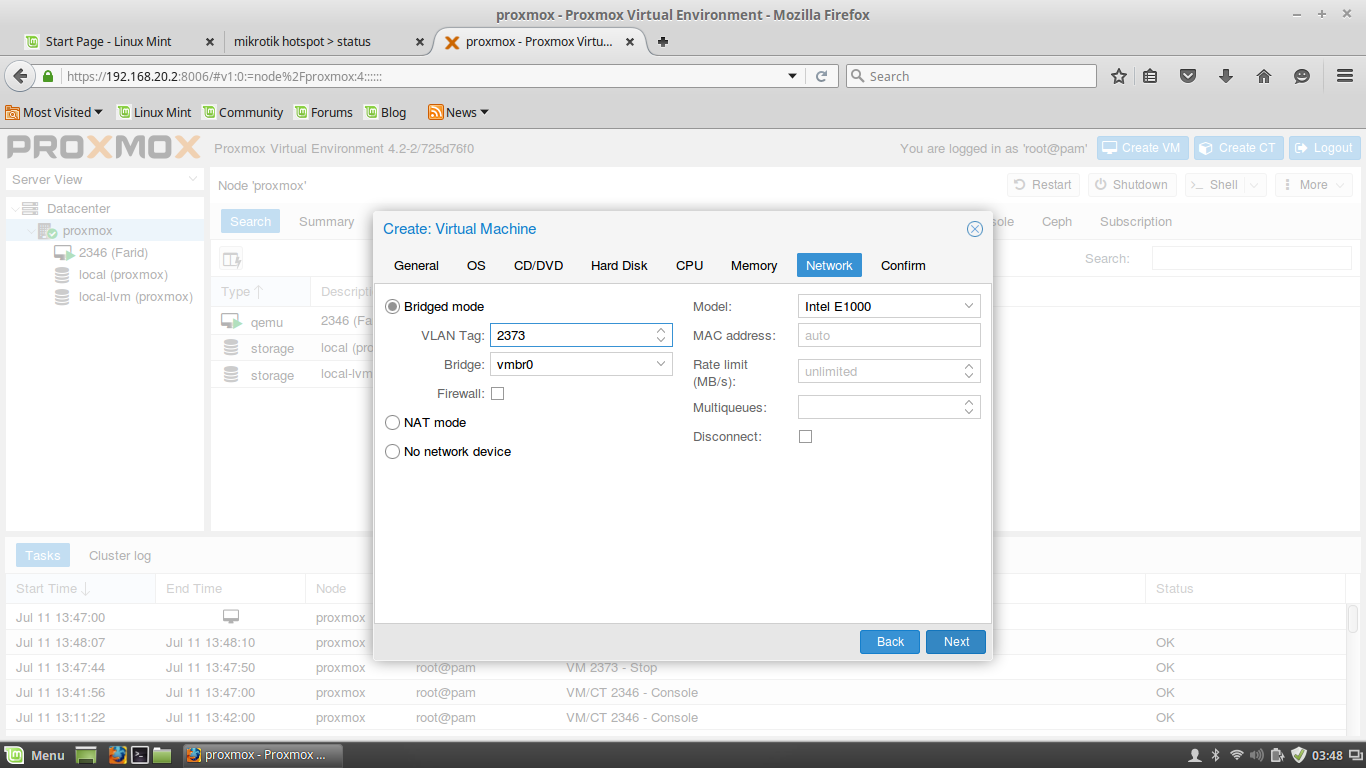This screenshot has height=768, width=1366.
Task: Click the Create CT button
Action: (1237, 148)
